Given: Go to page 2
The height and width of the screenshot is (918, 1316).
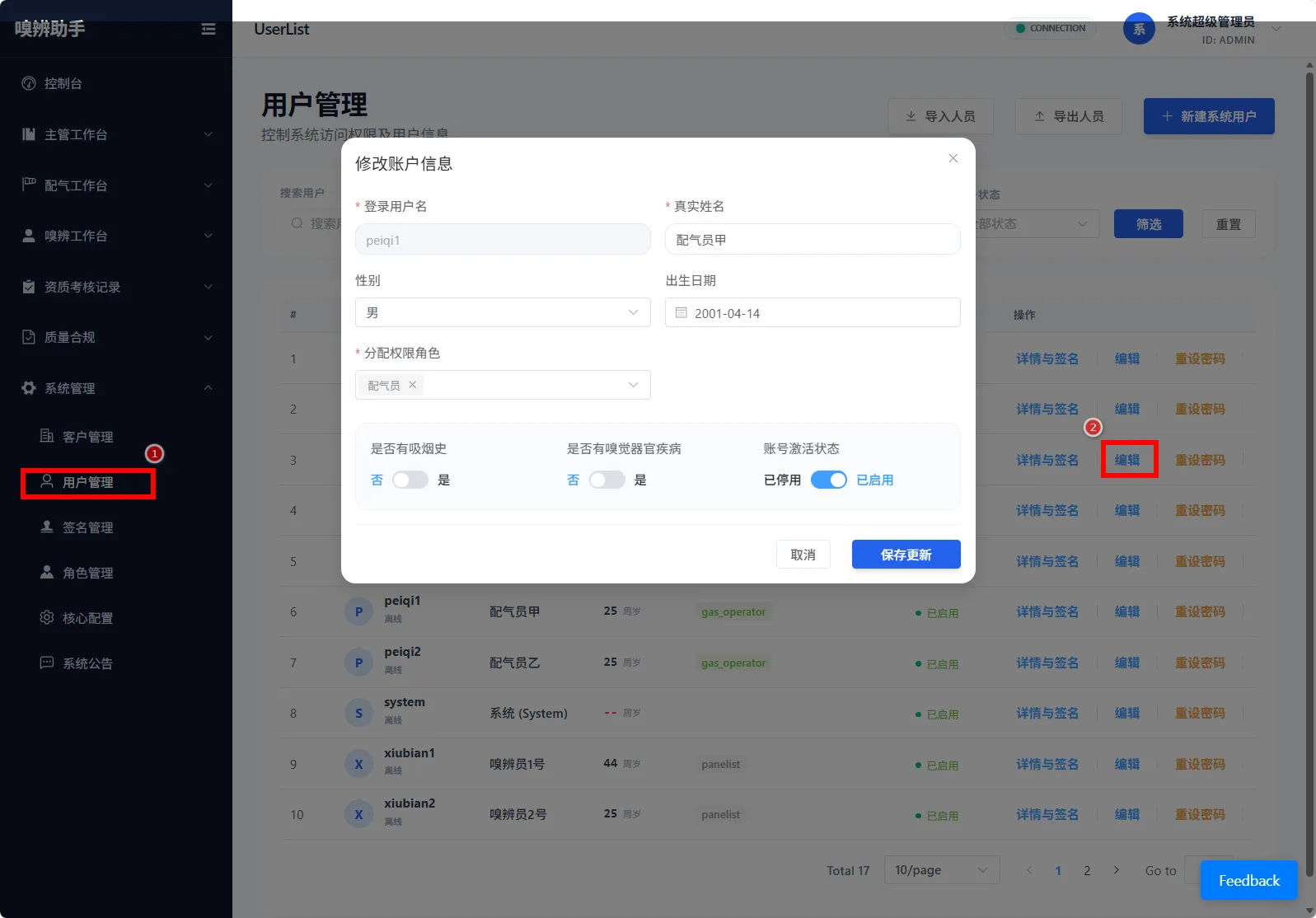Looking at the screenshot, I should click(x=1087, y=870).
